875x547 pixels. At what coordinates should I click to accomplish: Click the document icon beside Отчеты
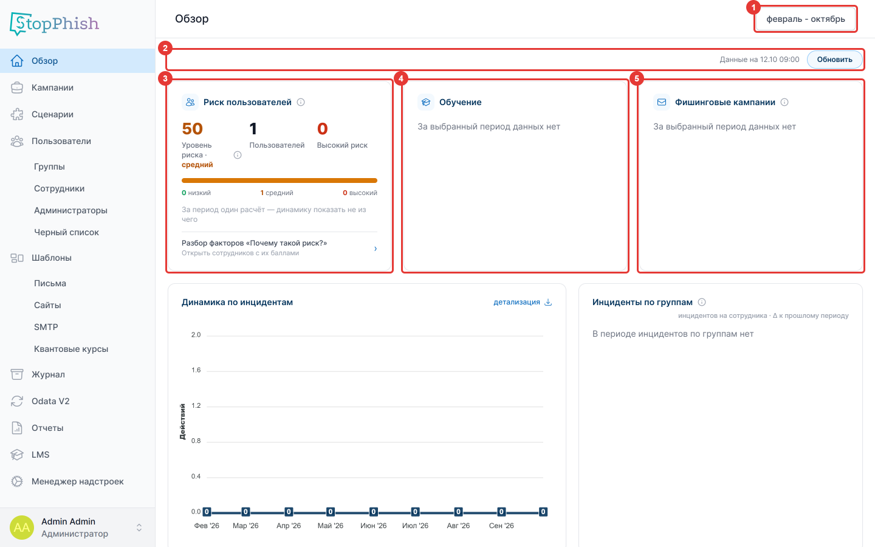point(17,428)
